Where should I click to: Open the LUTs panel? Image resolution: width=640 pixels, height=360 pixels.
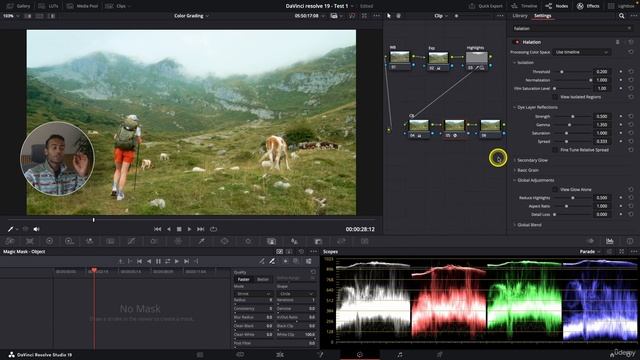coord(48,6)
